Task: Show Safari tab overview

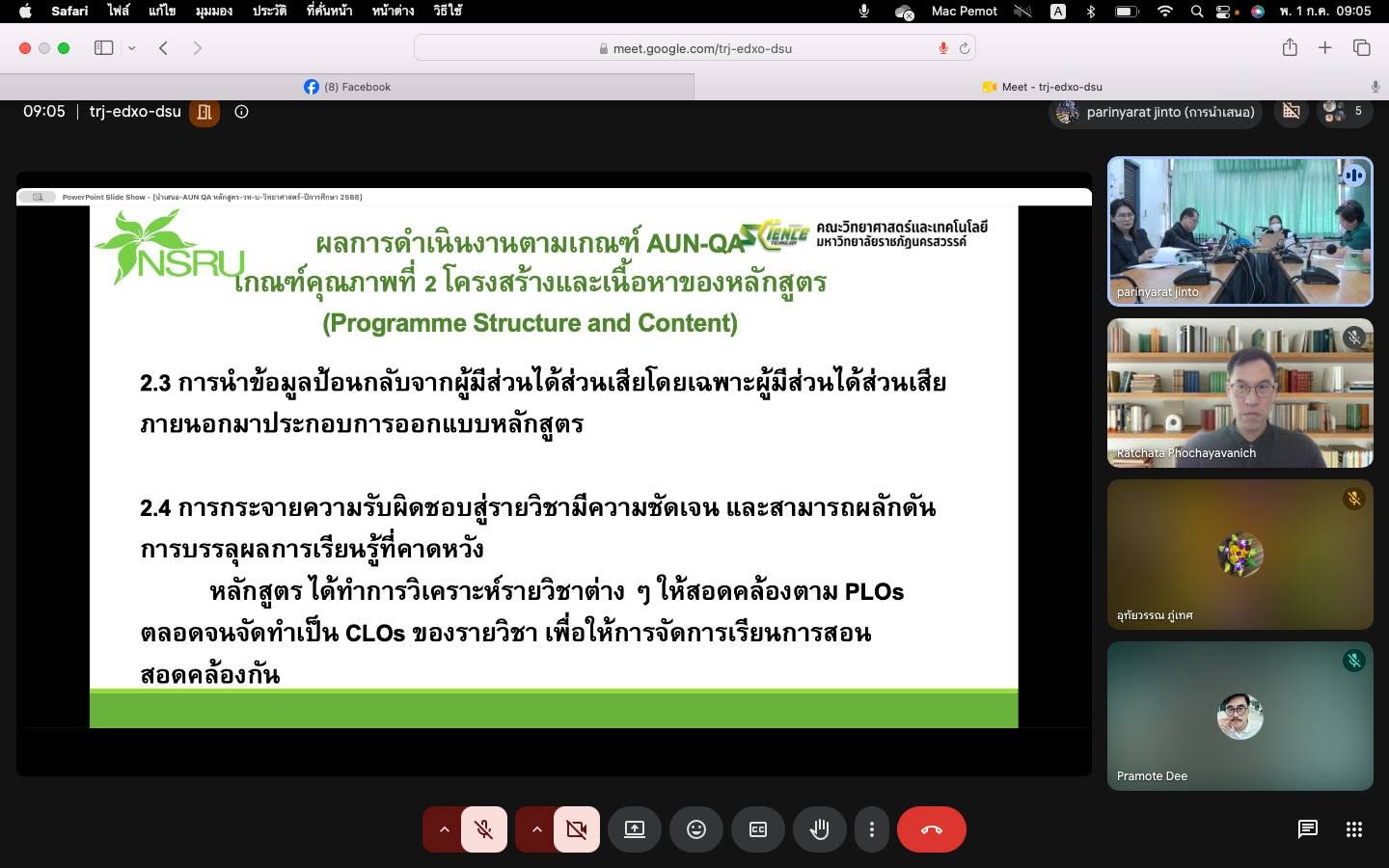Action: point(1362,48)
